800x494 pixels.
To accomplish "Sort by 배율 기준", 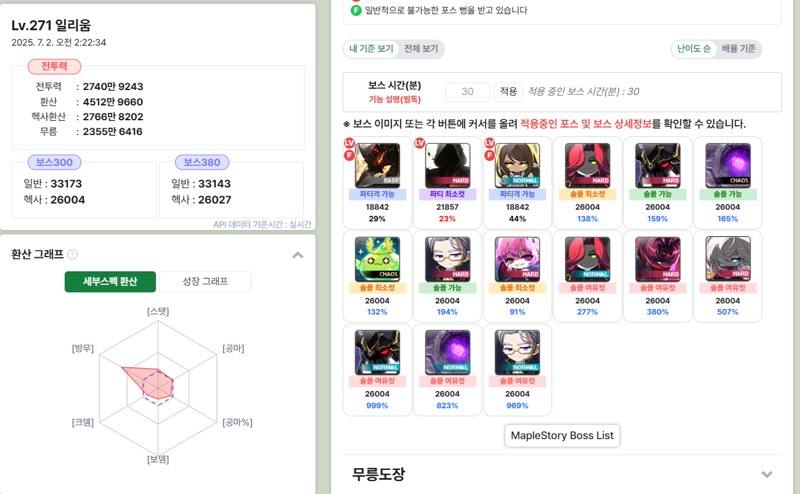I will coord(738,49).
